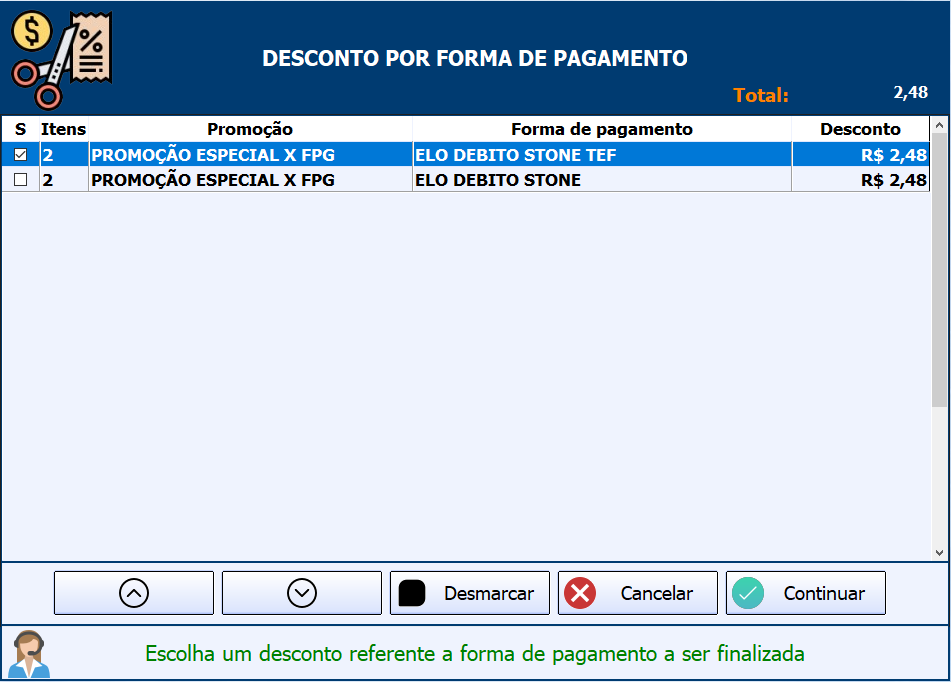Select the R$ 2,48 discount of highlighted row
The width and height of the screenshot is (951, 682).
click(x=893, y=155)
